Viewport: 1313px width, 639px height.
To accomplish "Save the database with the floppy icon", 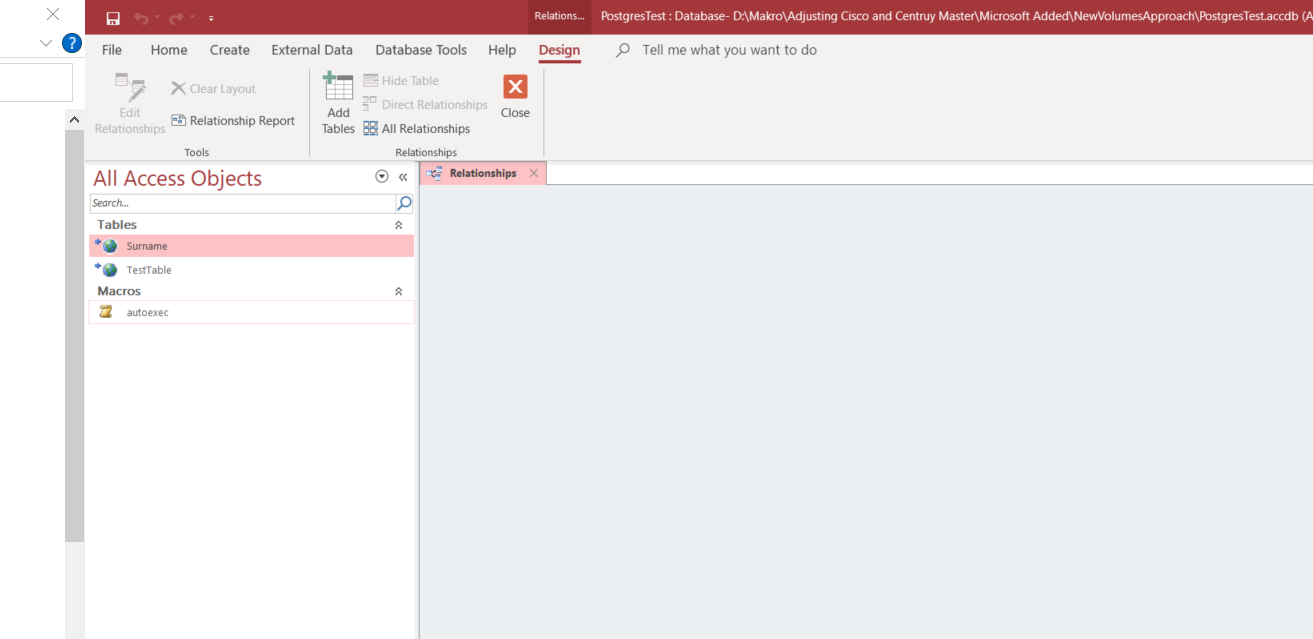I will (113, 18).
